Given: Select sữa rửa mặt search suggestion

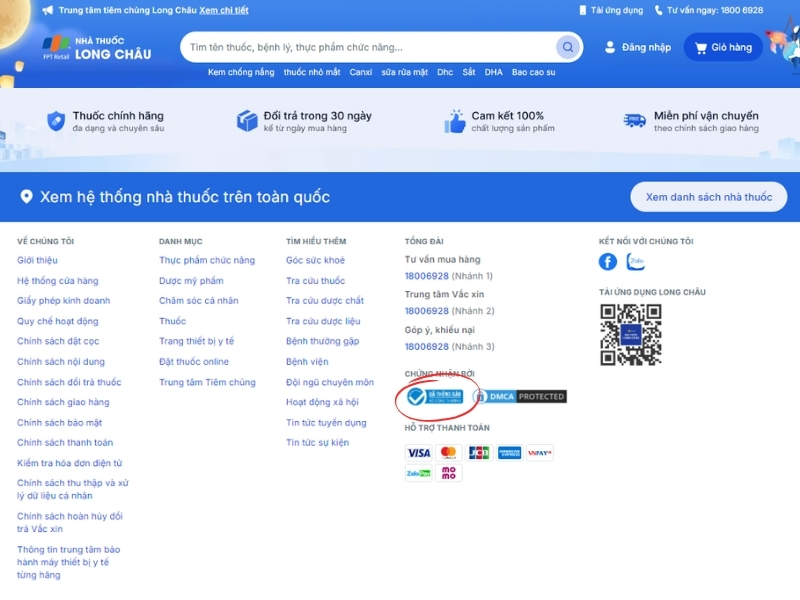Looking at the screenshot, I should pos(405,72).
